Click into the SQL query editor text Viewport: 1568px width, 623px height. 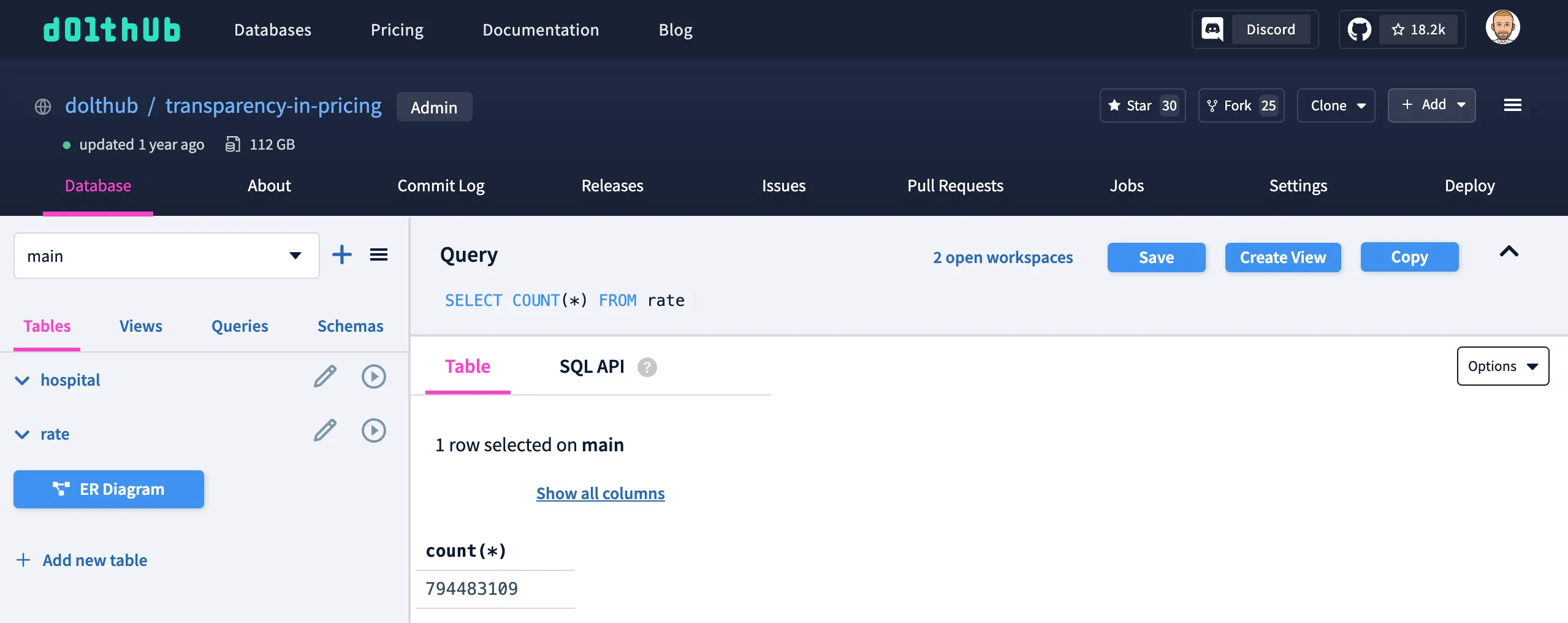[564, 300]
